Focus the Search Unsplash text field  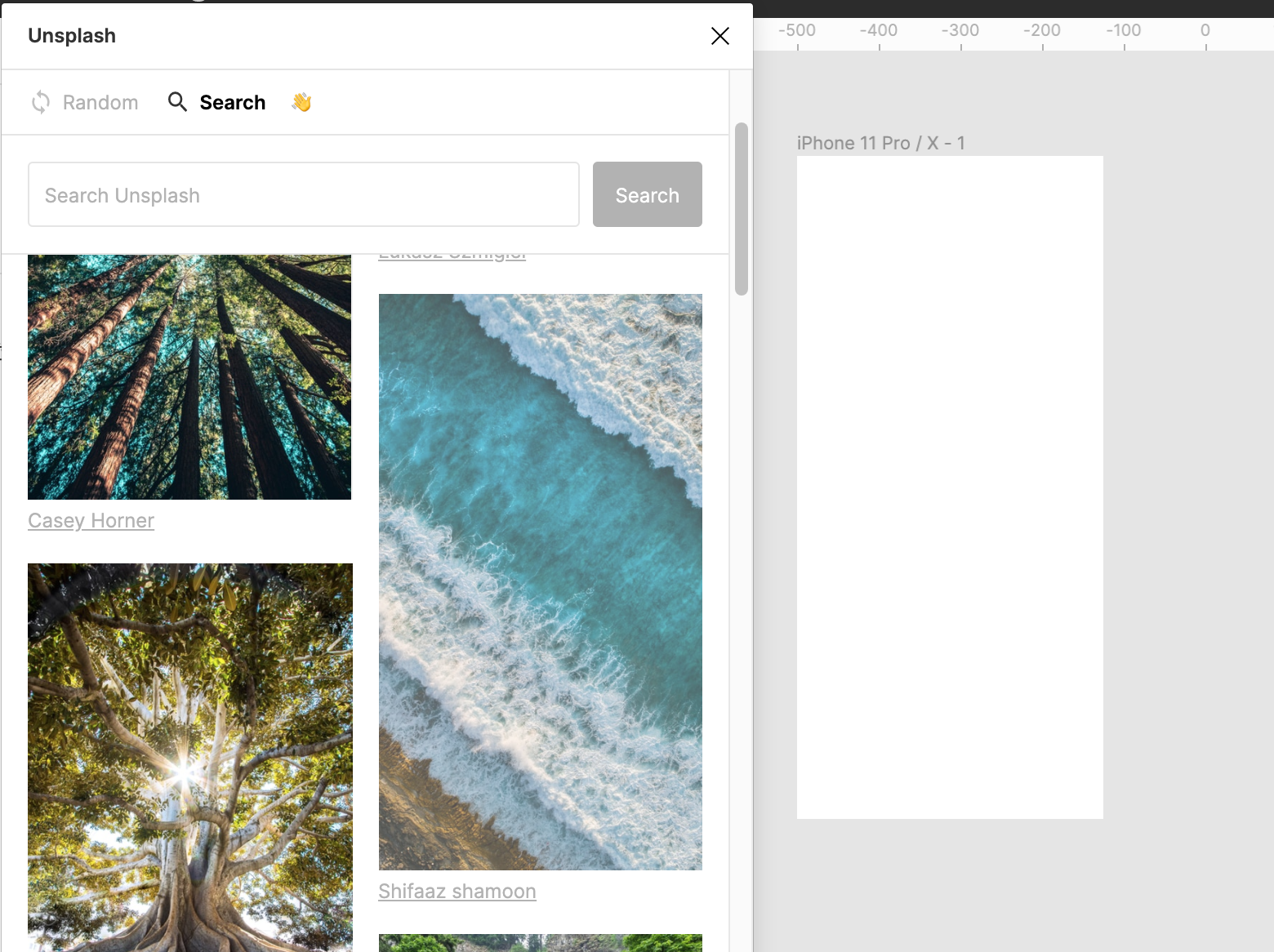tap(303, 195)
